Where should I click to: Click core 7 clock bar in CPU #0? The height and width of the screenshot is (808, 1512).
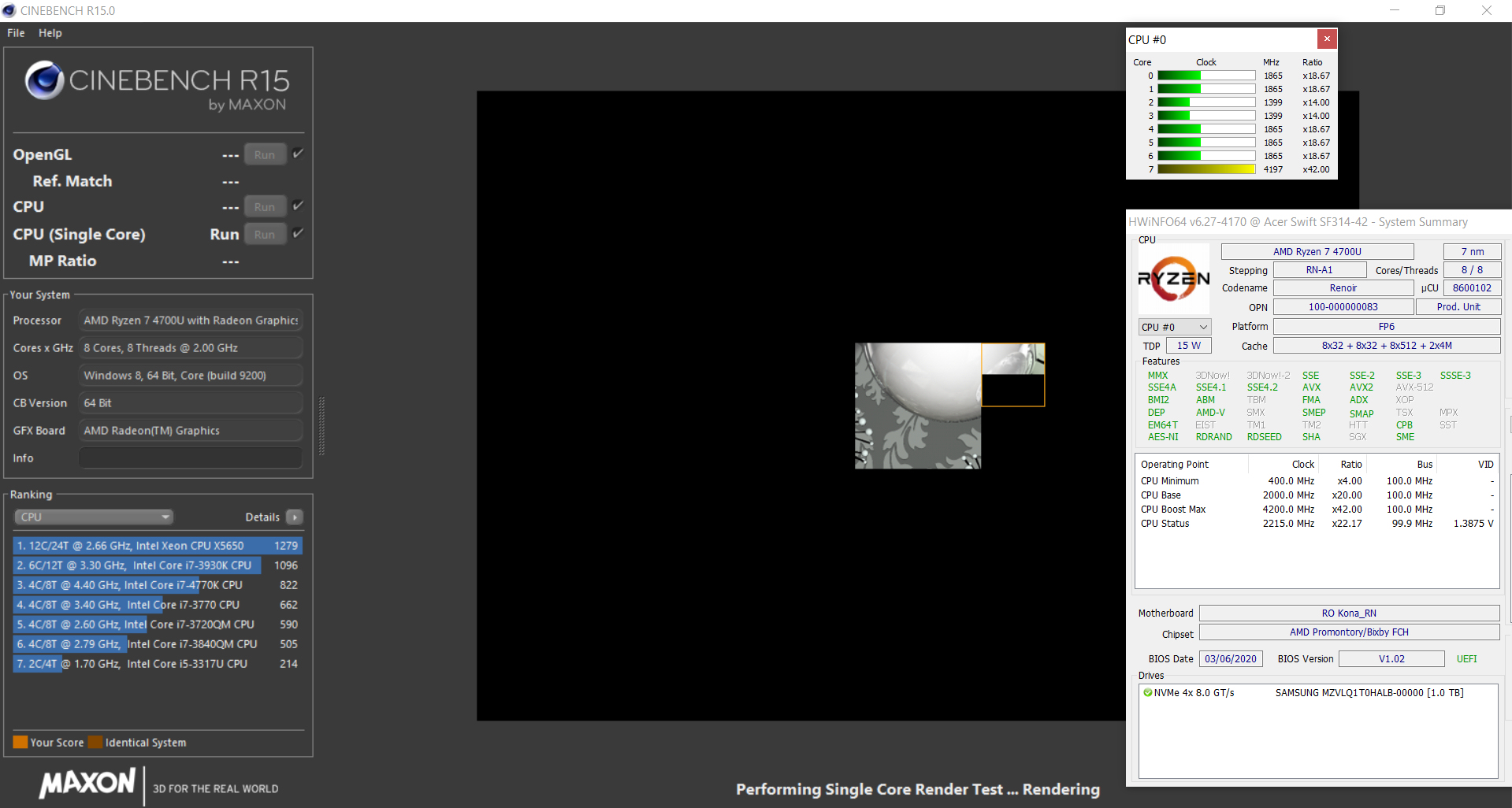coord(1206,169)
